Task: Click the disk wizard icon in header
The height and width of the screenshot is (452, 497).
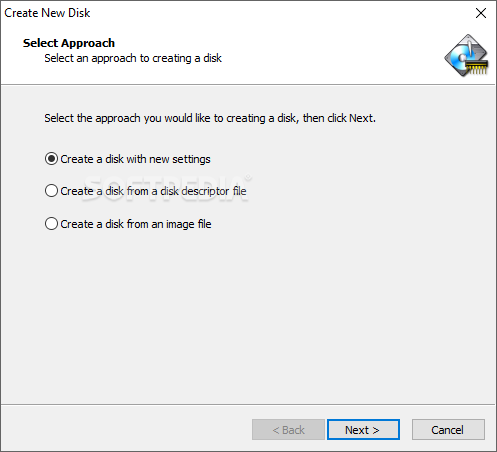Action: (466, 55)
